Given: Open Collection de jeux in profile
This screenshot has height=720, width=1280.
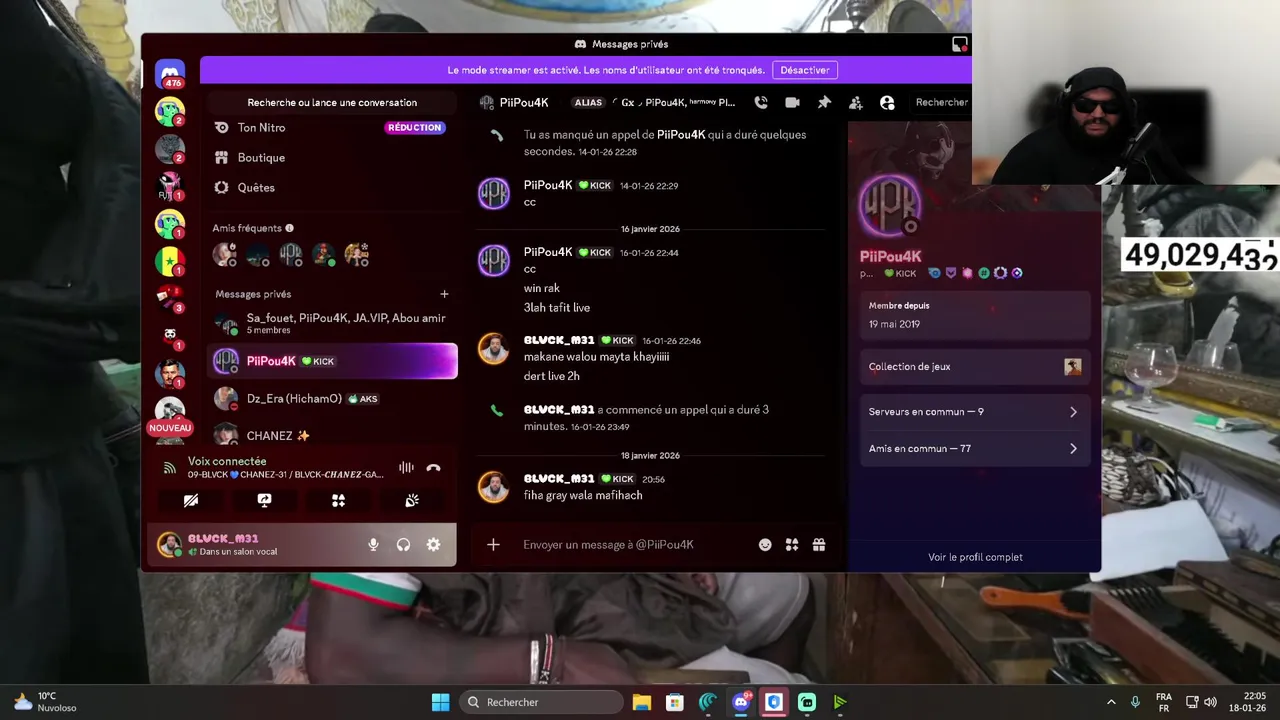Looking at the screenshot, I should [x=974, y=367].
